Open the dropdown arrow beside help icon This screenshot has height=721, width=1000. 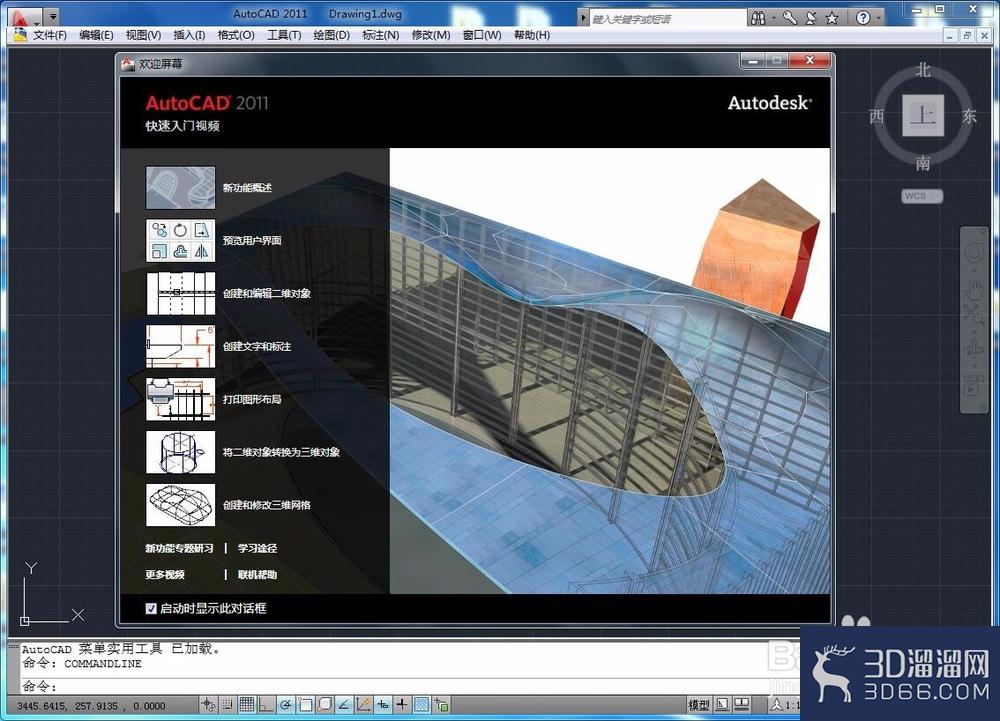(x=879, y=18)
